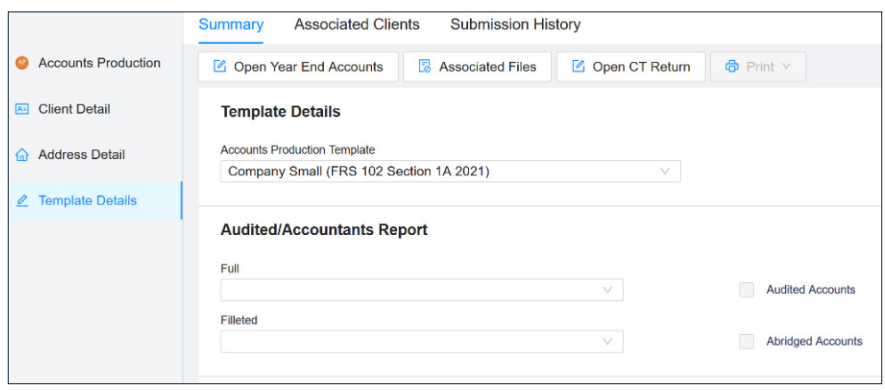This screenshot has width=885, height=390.
Task: Click the orange Accounts Production icon
Action: point(22,63)
